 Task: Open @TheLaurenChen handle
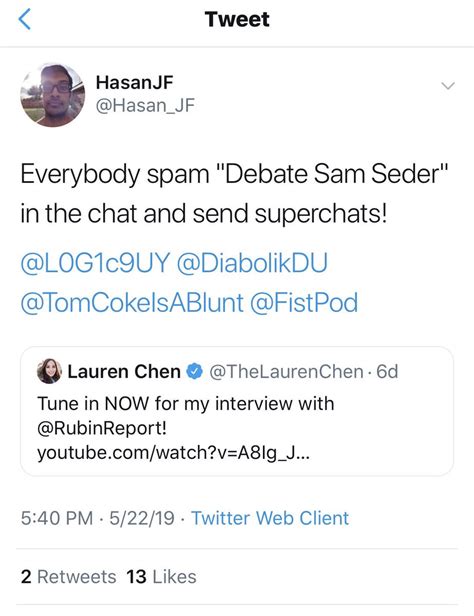coord(286,372)
